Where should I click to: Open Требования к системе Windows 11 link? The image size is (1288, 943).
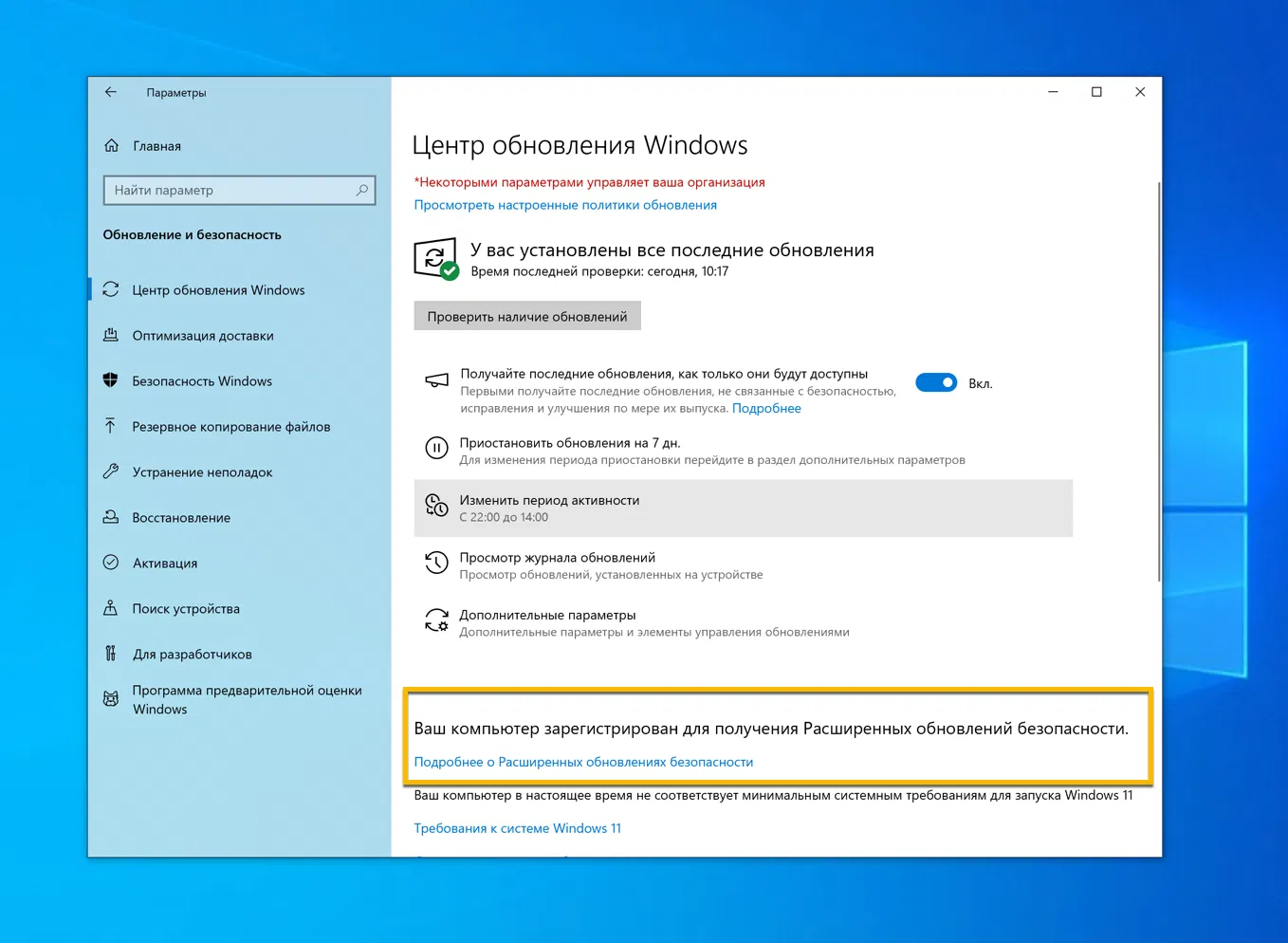pos(518,828)
